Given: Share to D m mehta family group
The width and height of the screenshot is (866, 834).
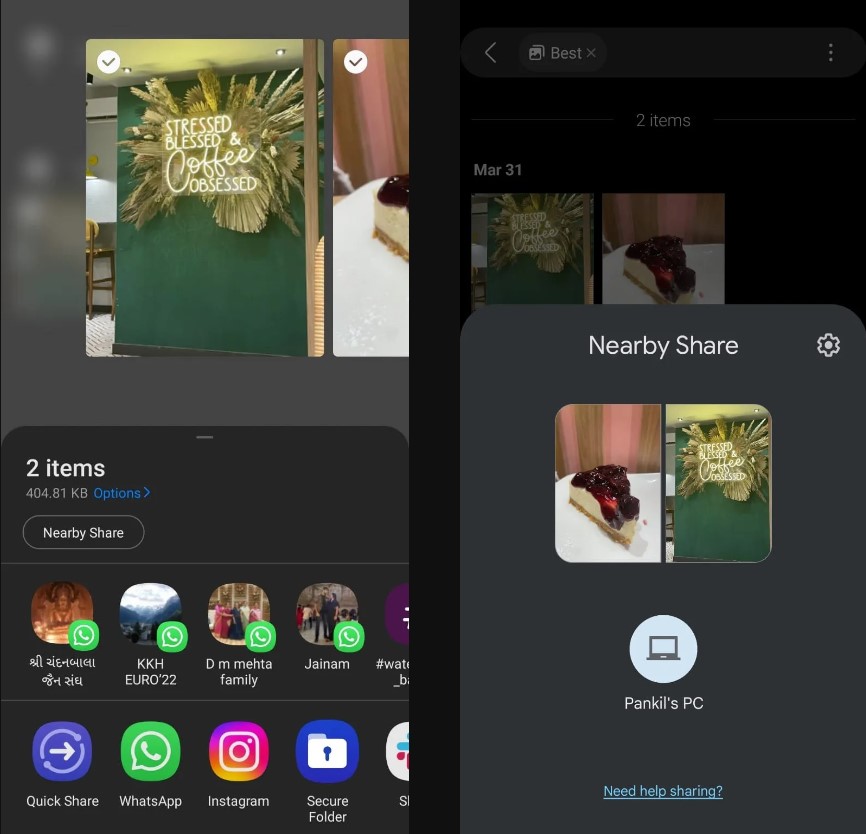Looking at the screenshot, I should tap(238, 615).
